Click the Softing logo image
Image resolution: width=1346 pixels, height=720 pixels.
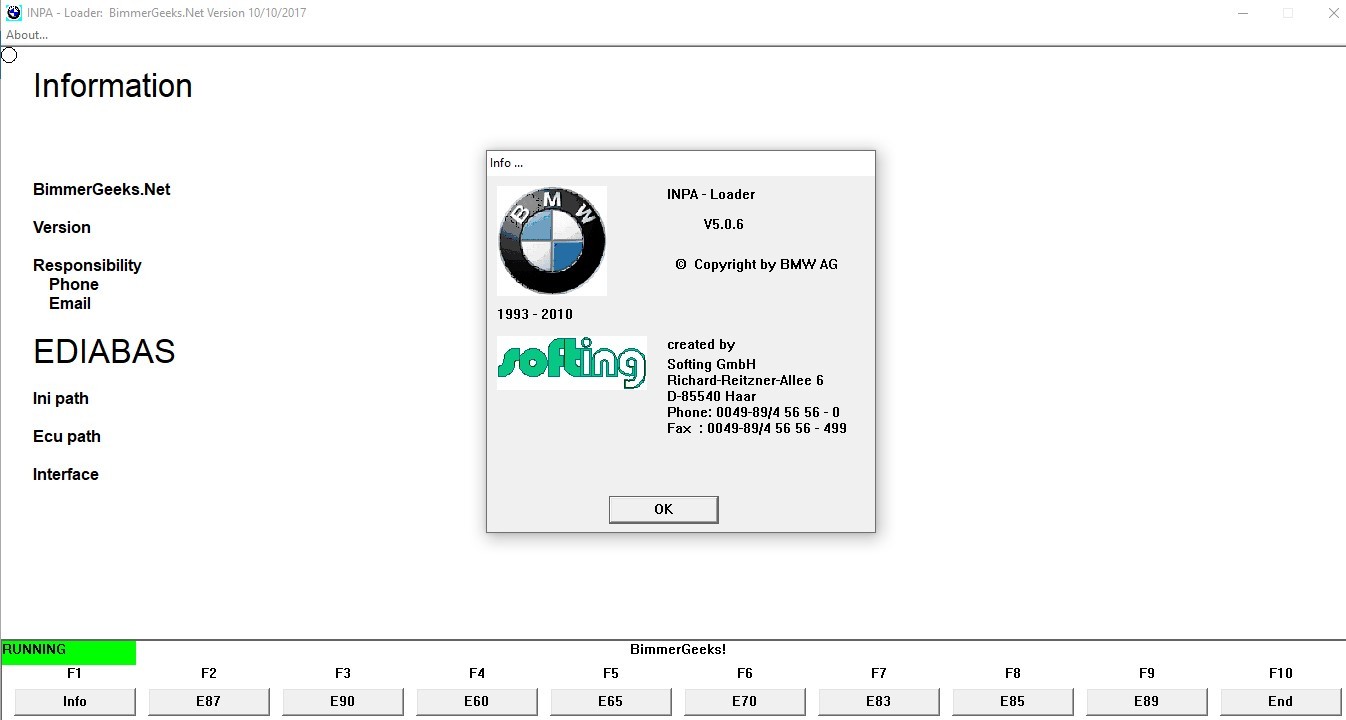(571, 363)
